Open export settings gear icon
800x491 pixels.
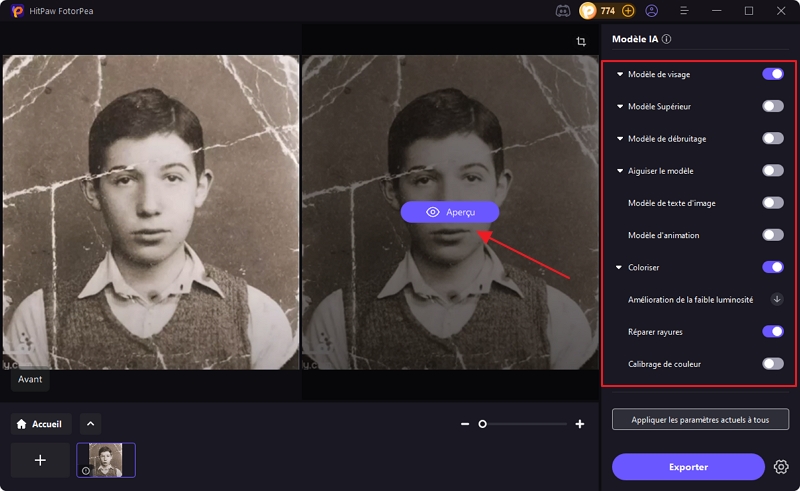(781, 467)
